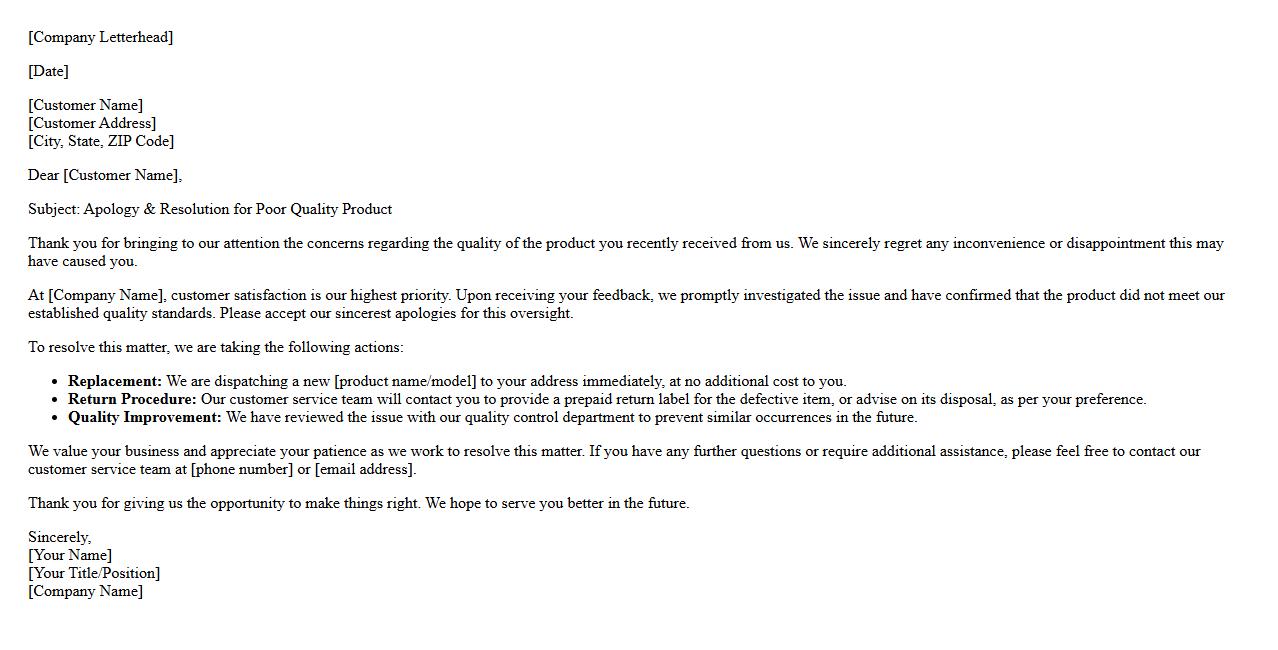Click the [Your Title/Position] placeholder
1278x650 pixels.
[x=94, y=573]
